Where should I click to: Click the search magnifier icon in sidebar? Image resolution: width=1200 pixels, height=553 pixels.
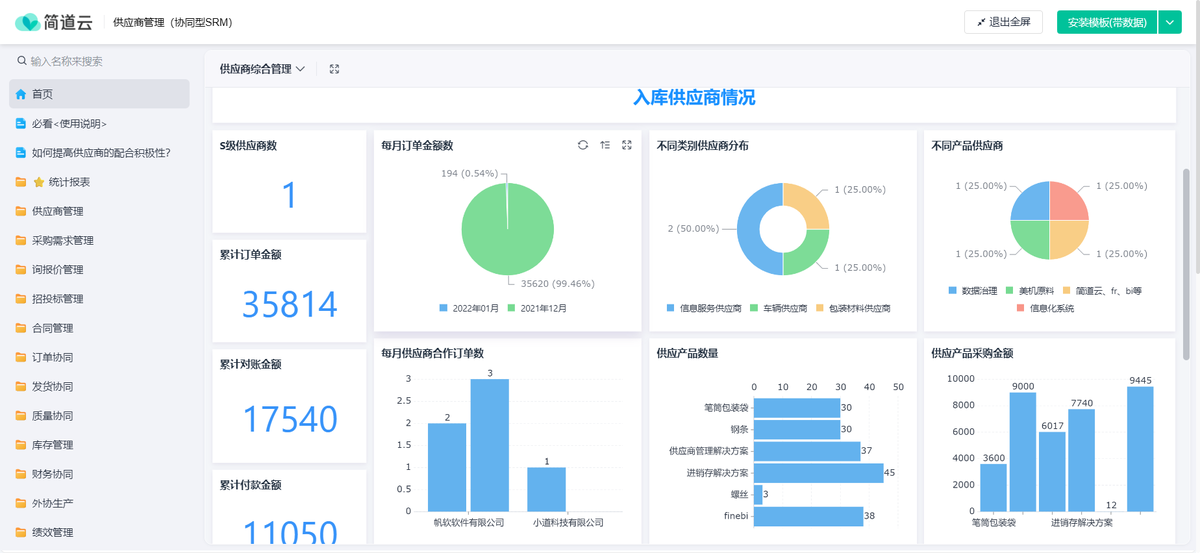point(22,61)
